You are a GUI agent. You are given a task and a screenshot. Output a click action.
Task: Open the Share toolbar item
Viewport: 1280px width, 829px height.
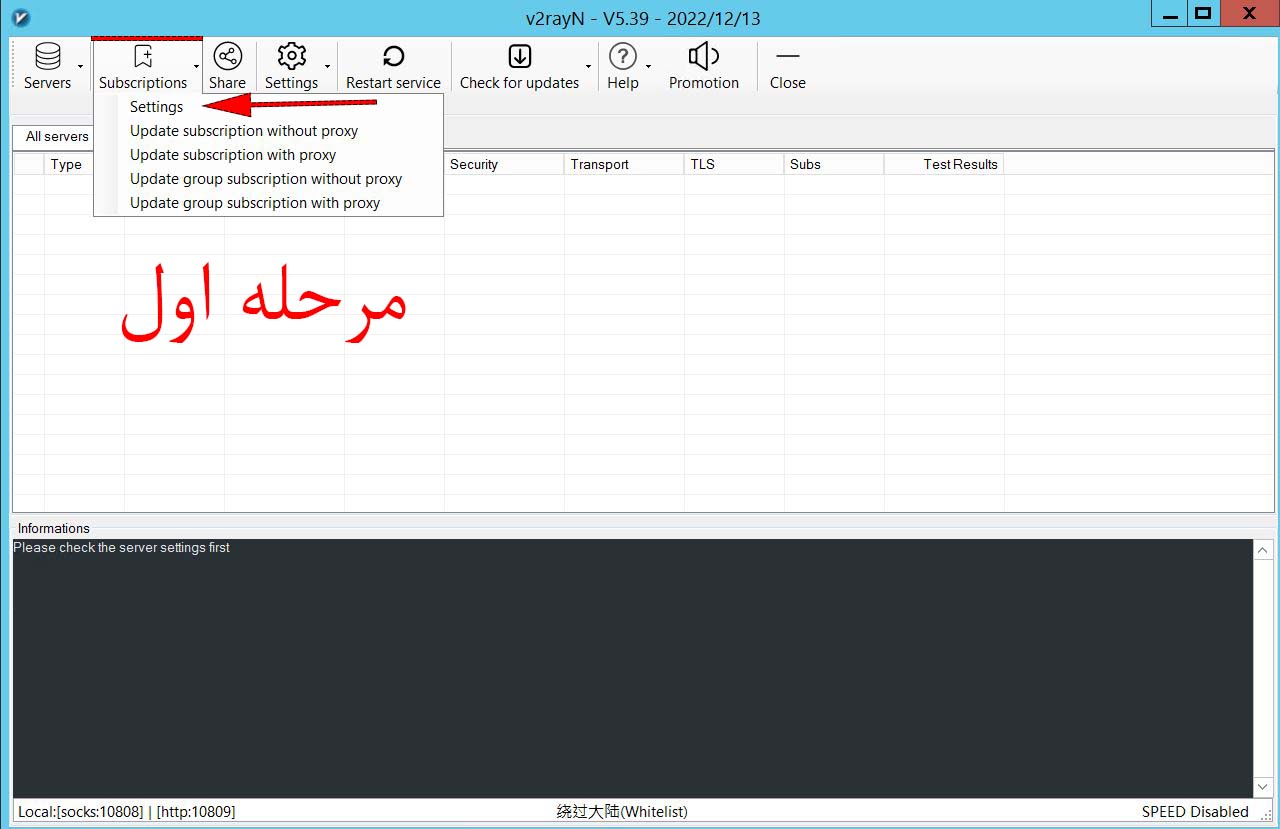coord(227,67)
